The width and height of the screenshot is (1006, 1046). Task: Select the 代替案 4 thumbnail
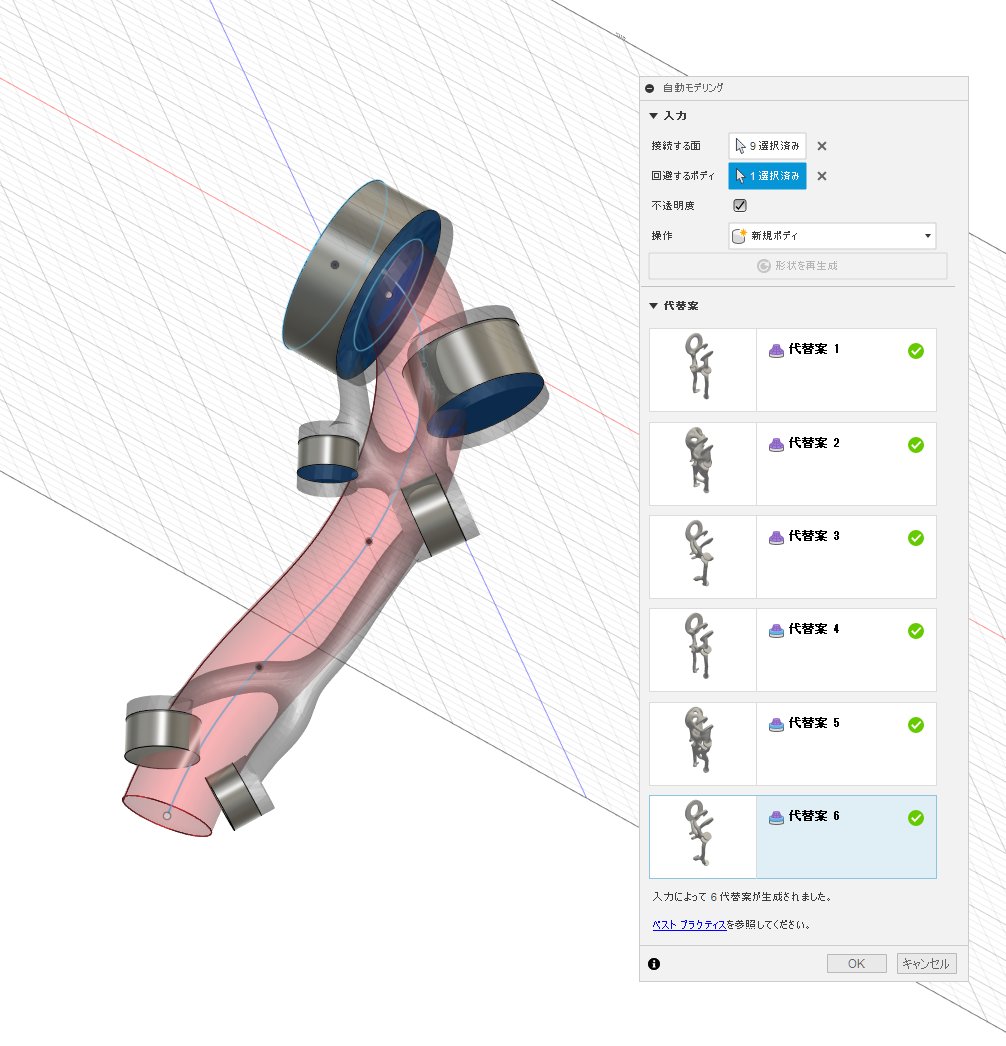702,650
